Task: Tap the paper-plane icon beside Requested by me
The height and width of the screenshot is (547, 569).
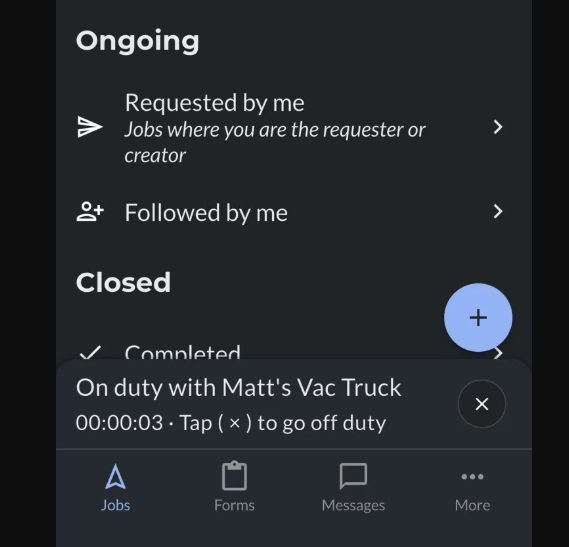Action: (90, 127)
